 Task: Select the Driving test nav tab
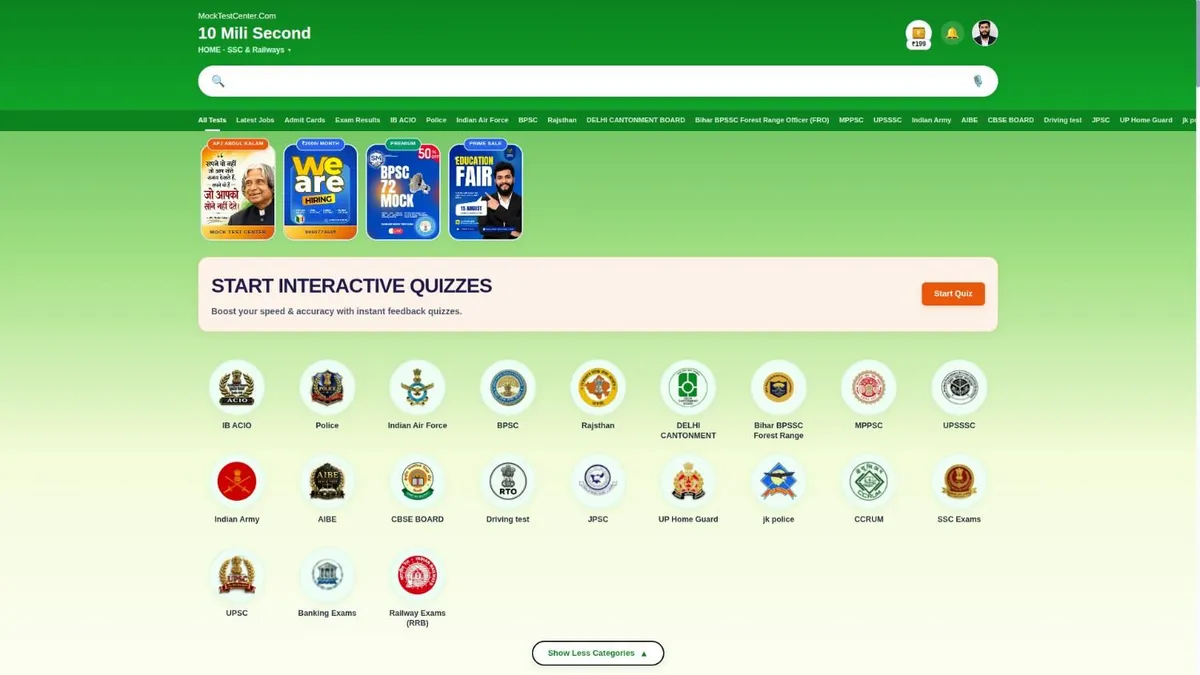point(1063,120)
